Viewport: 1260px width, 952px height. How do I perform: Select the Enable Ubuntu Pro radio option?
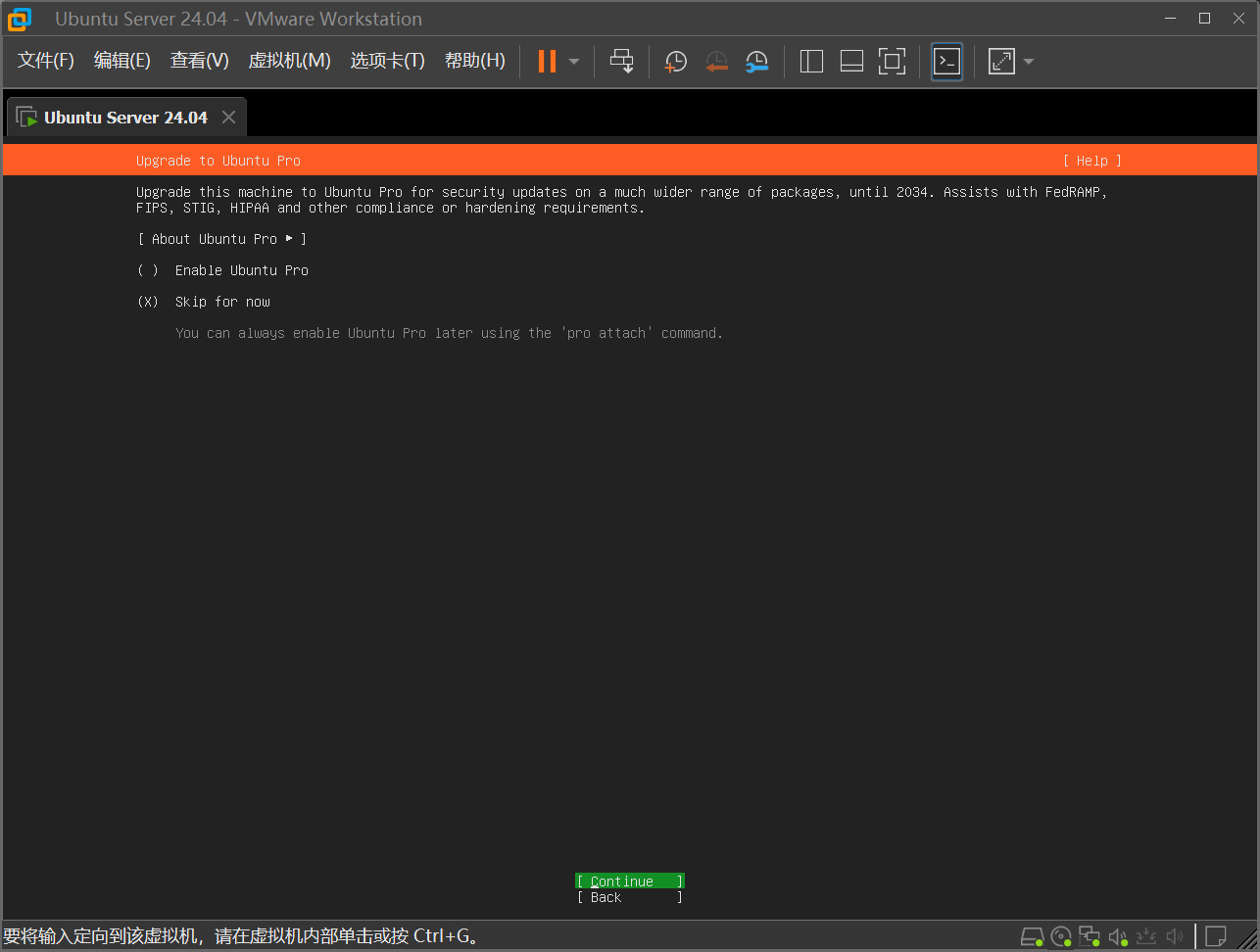[x=223, y=270]
